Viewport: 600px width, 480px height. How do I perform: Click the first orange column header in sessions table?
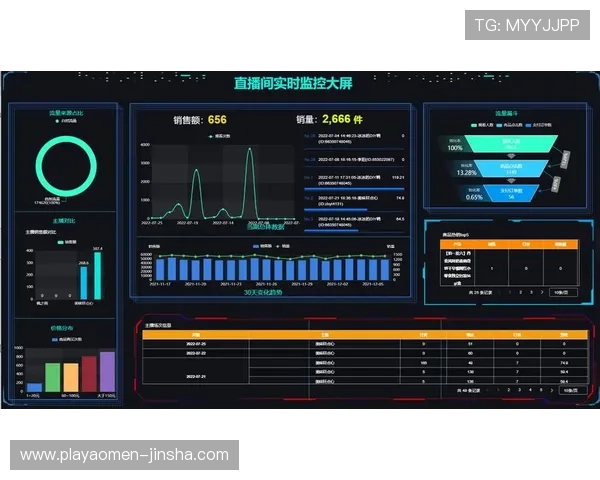tap(195, 335)
